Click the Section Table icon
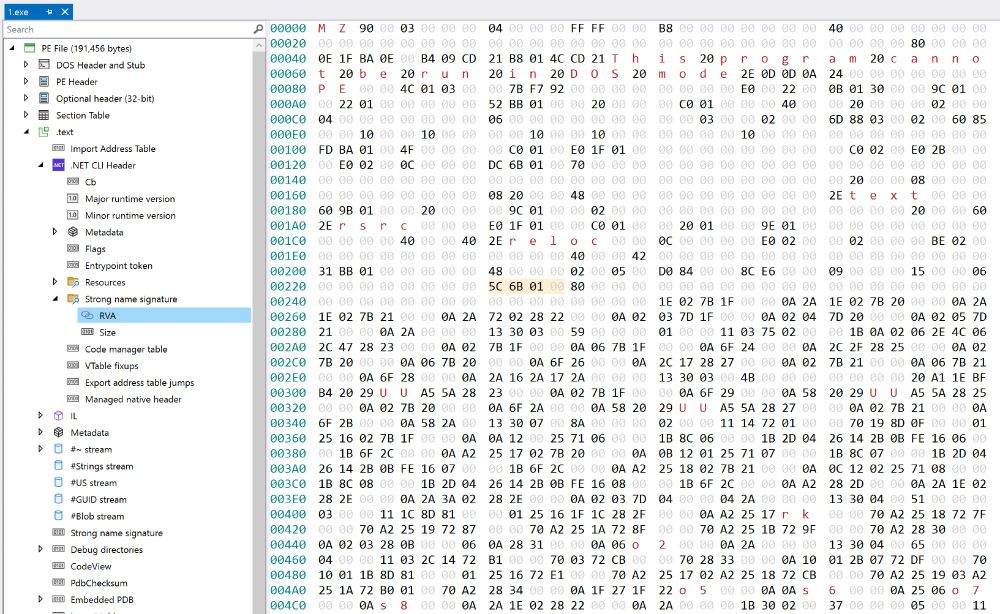 (x=44, y=115)
